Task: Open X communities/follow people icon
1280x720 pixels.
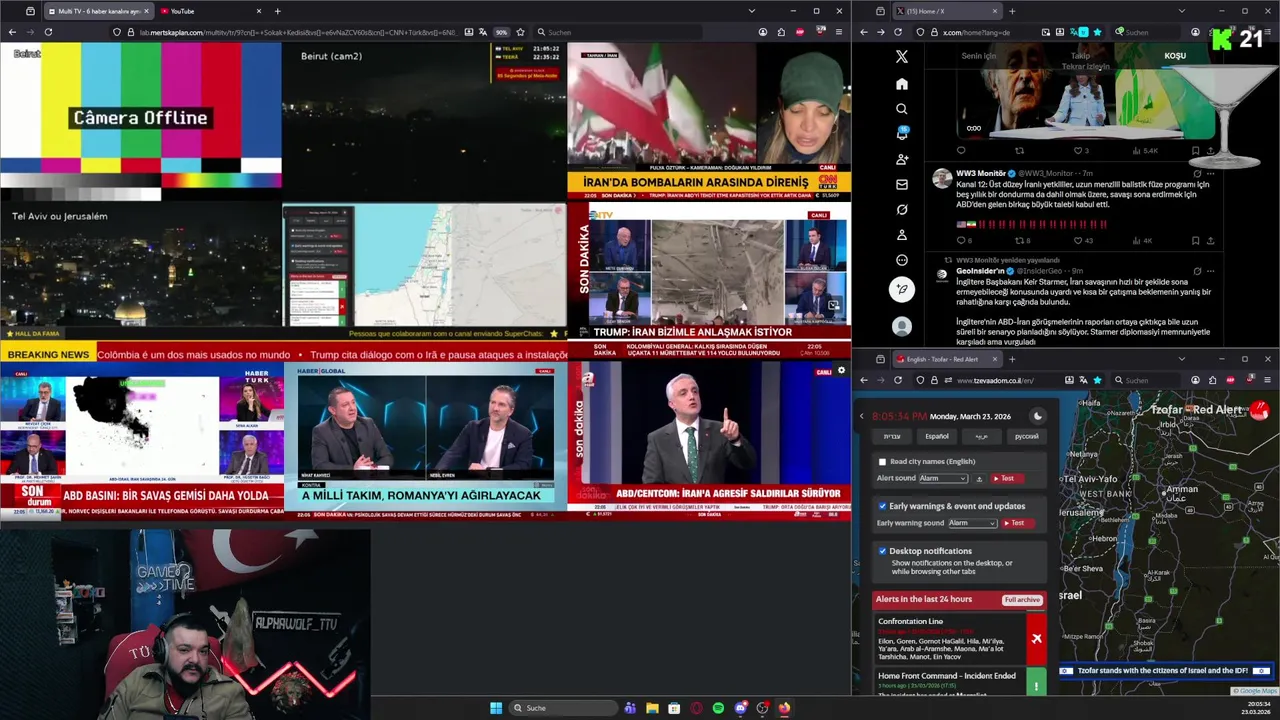Action: [x=901, y=159]
